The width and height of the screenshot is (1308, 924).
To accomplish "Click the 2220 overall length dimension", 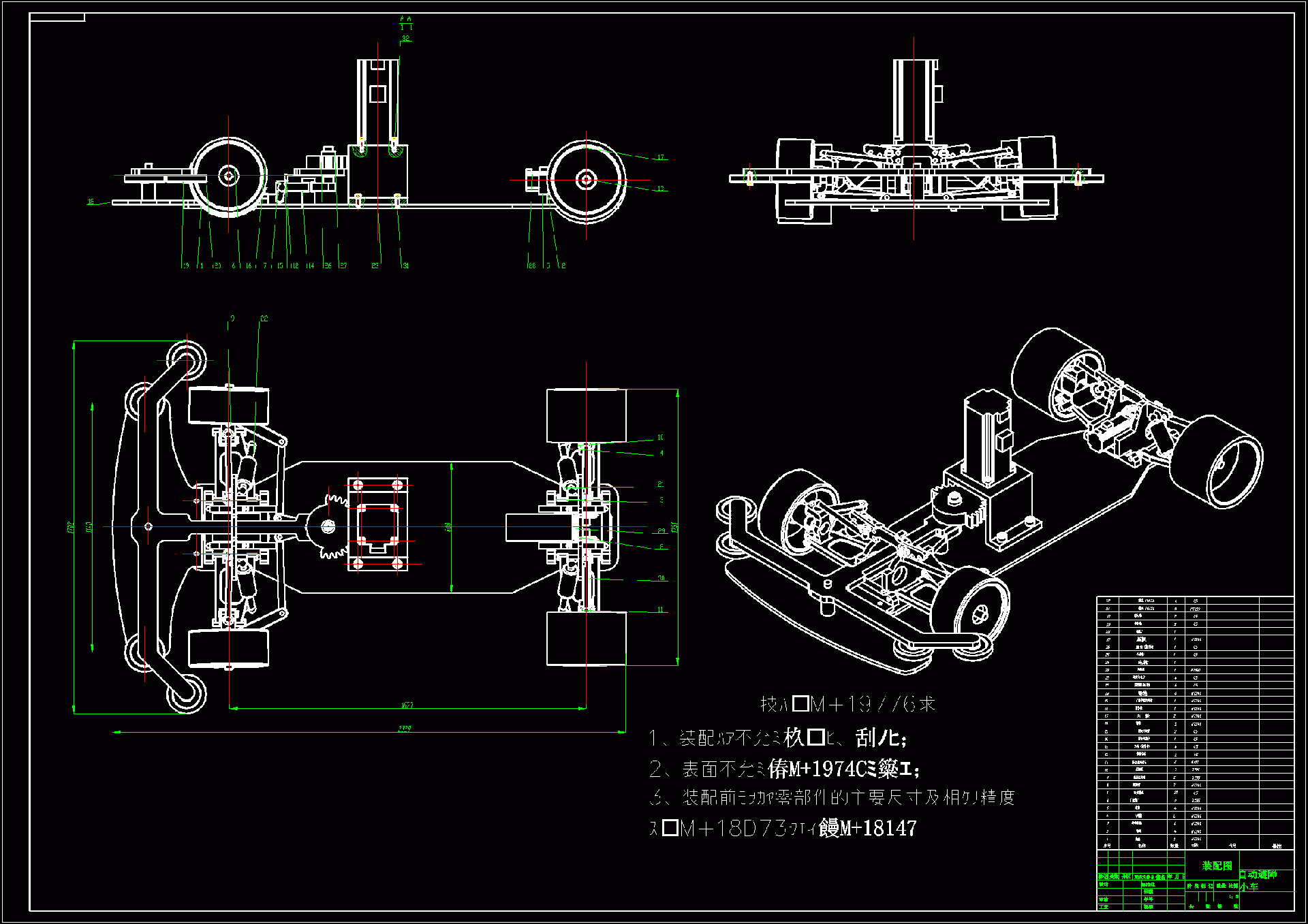I will (404, 729).
